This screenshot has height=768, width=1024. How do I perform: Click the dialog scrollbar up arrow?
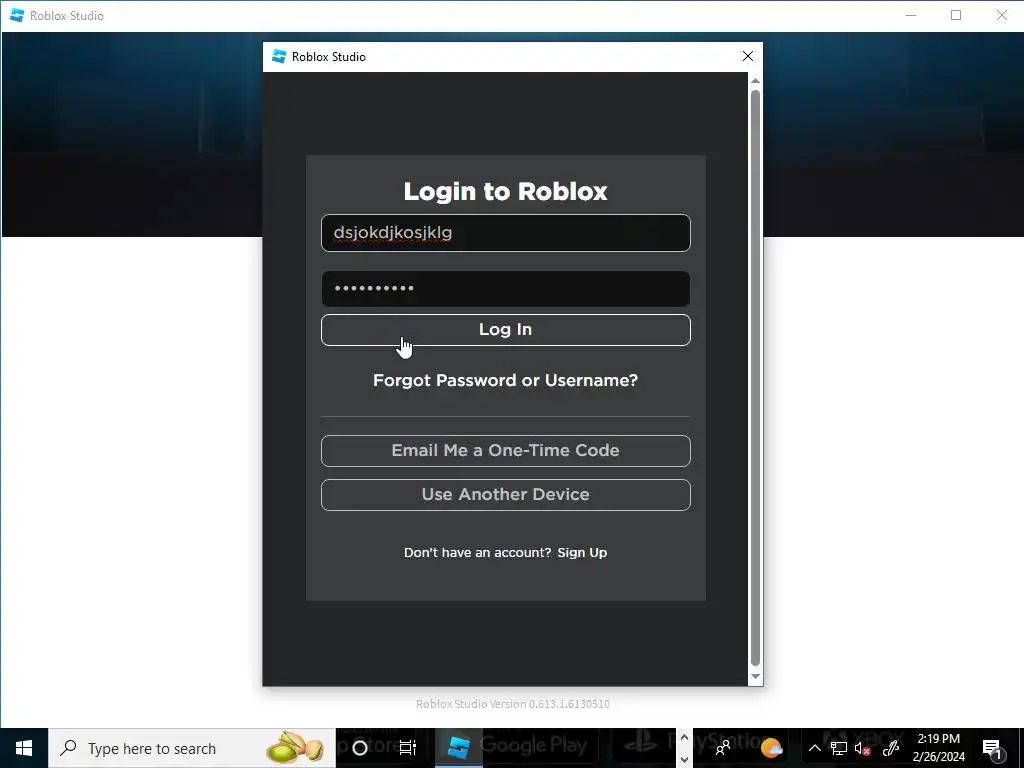point(755,81)
